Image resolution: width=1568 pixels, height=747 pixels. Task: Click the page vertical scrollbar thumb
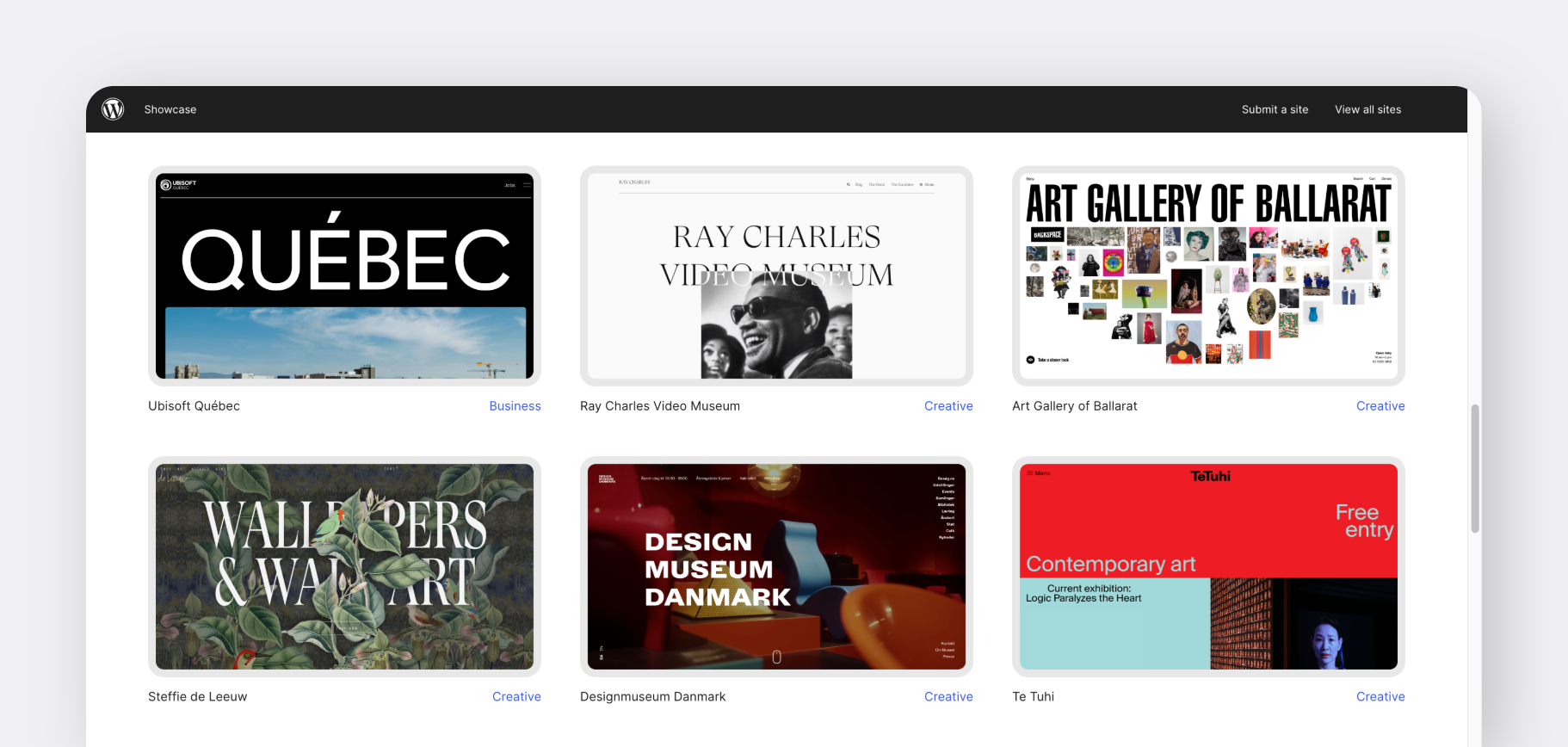tap(1475, 469)
